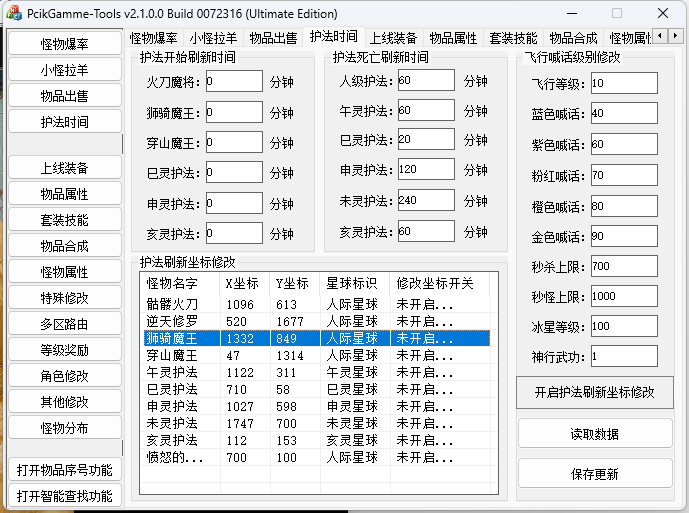Click the 蓝色喊话 input field
Viewport: 689px width, 513px height.
[x=624, y=113]
